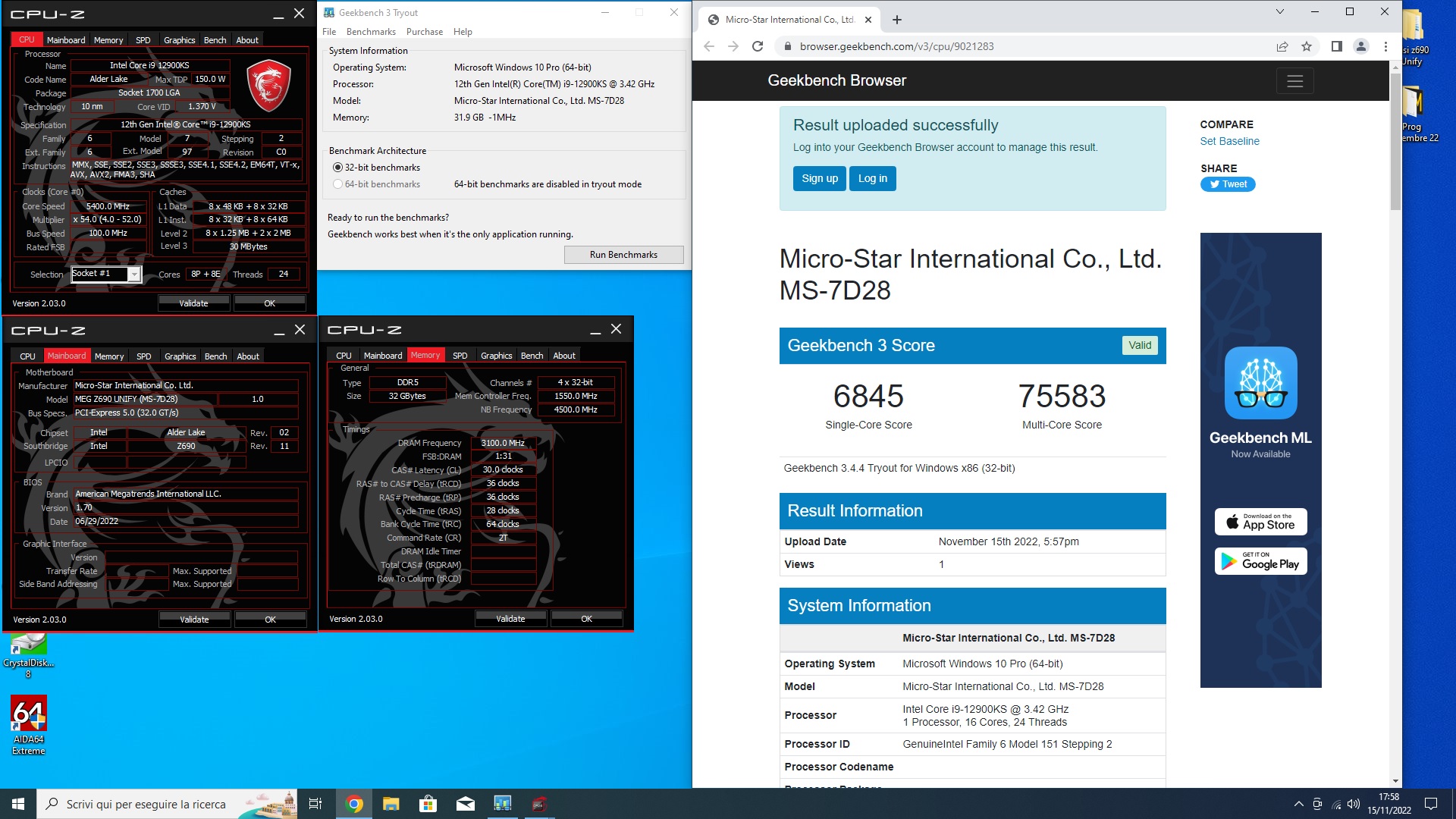Open Geekbench 3 Purchase menu
This screenshot has width=1456, height=819.
424,32
